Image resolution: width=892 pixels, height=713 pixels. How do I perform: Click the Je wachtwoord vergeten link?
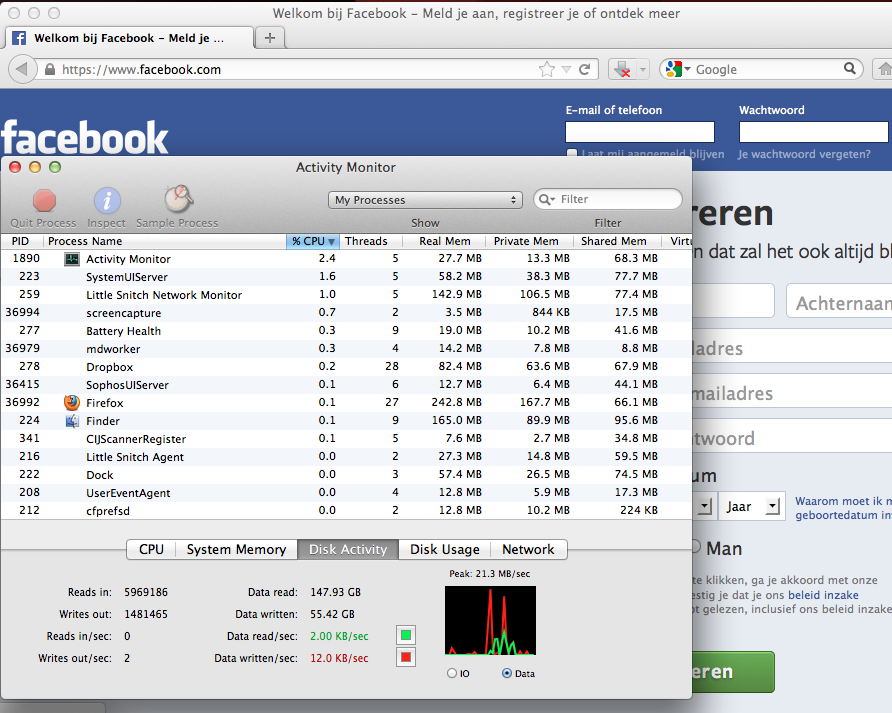click(x=804, y=154)
